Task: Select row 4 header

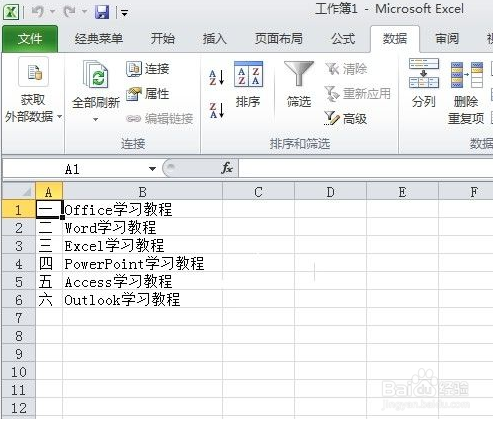Action: click(x=19, y=264)
